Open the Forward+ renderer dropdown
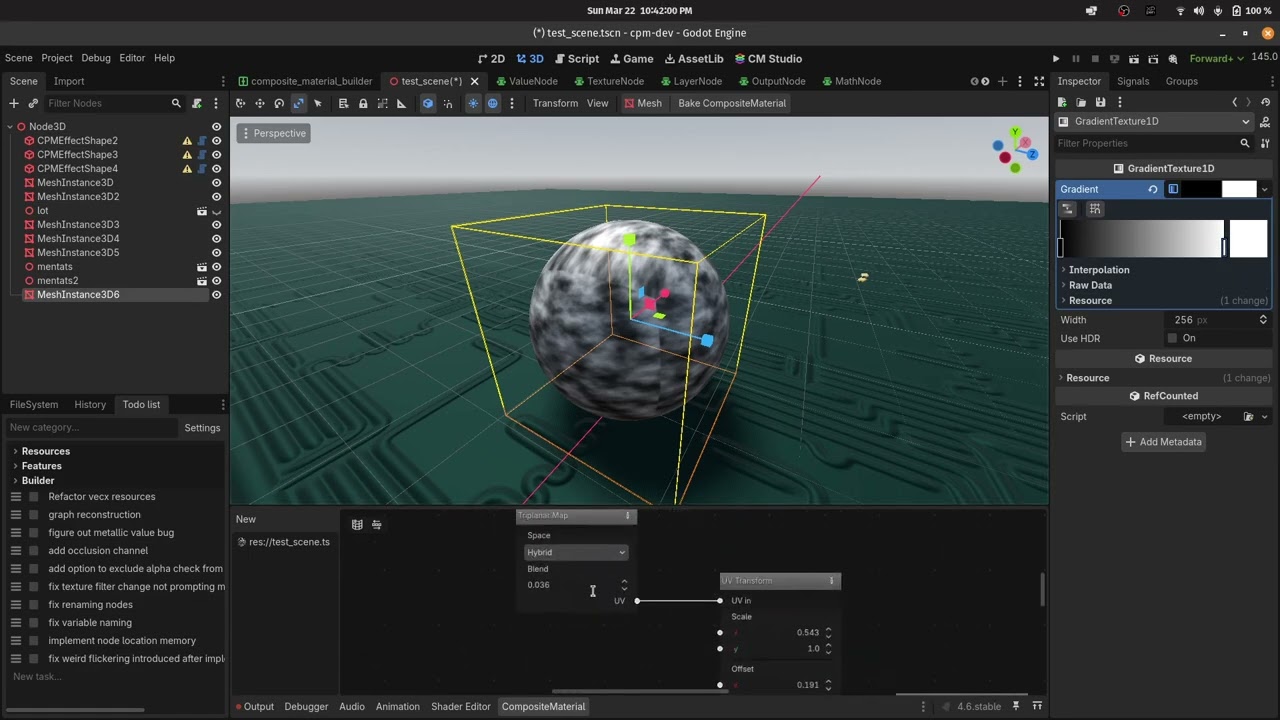1280x720 pixels. (x=1217, y=59)
